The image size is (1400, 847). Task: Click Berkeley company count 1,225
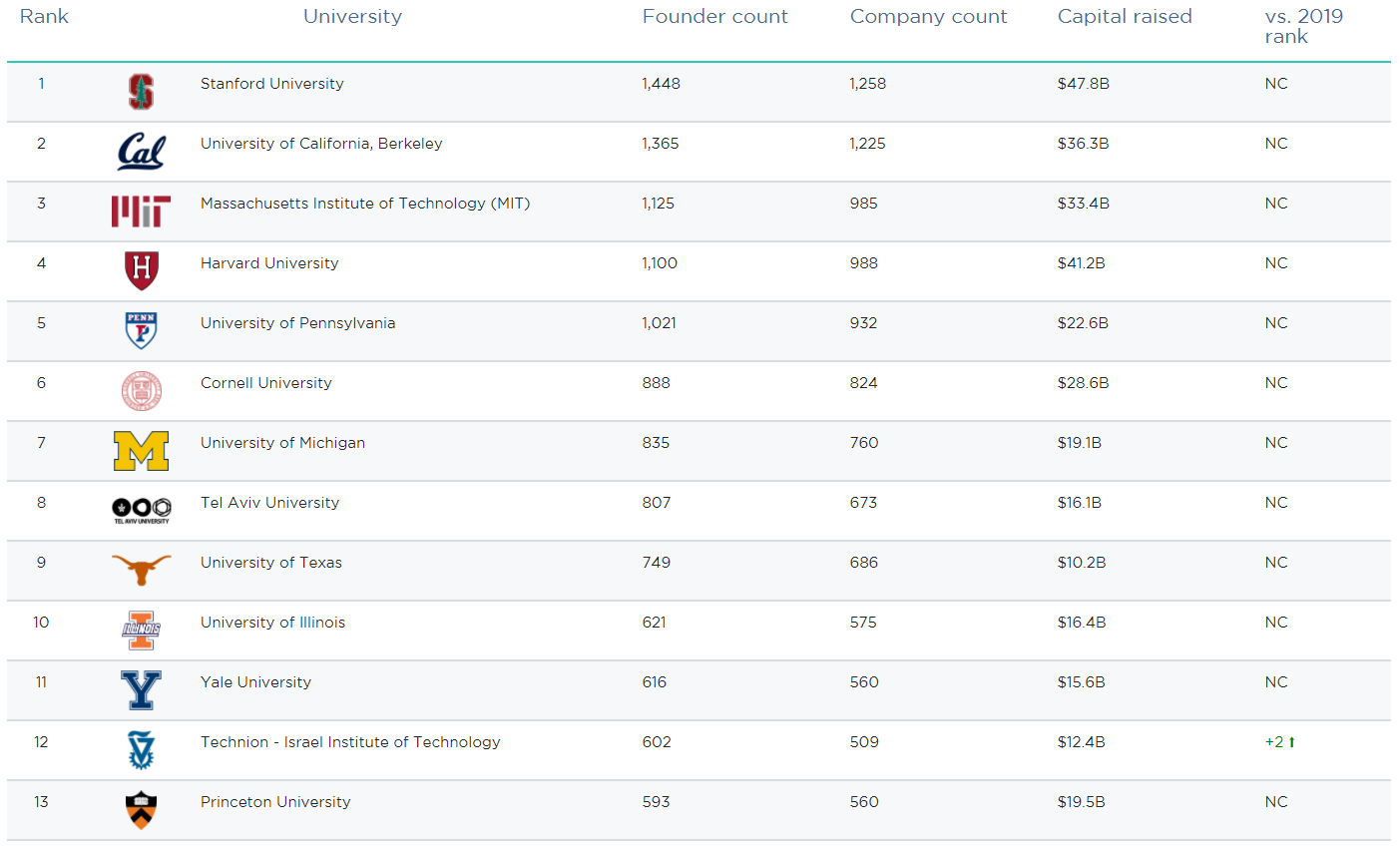click(x=867, y=144)
